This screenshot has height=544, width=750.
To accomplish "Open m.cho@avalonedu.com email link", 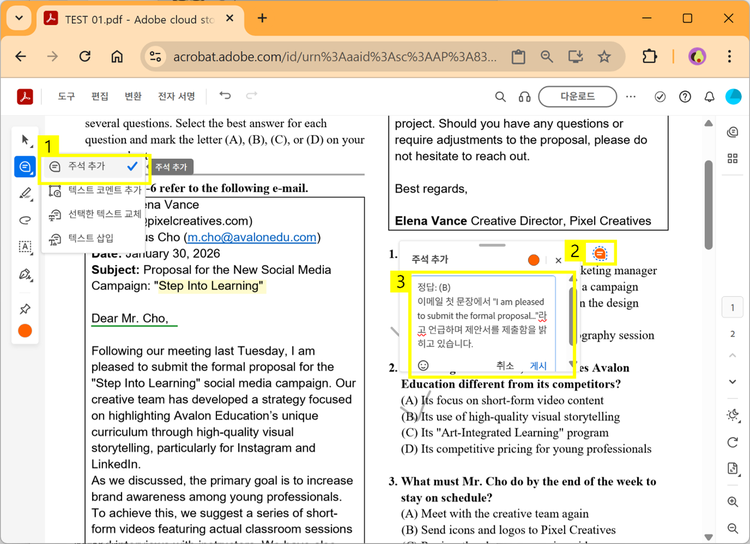I will [x=252, y=237].
